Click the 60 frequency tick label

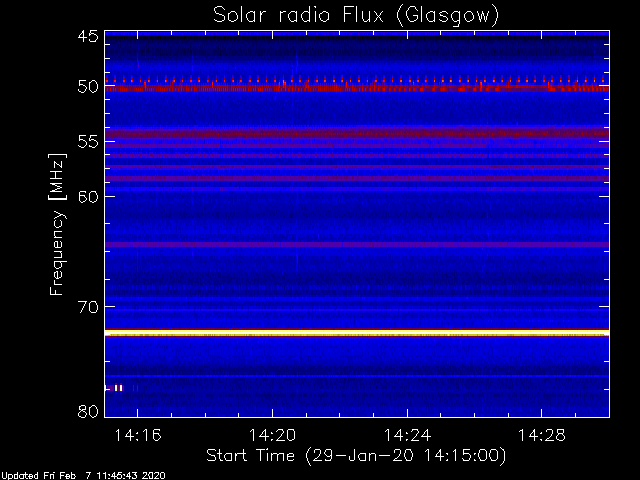click(x=88, y=196)
